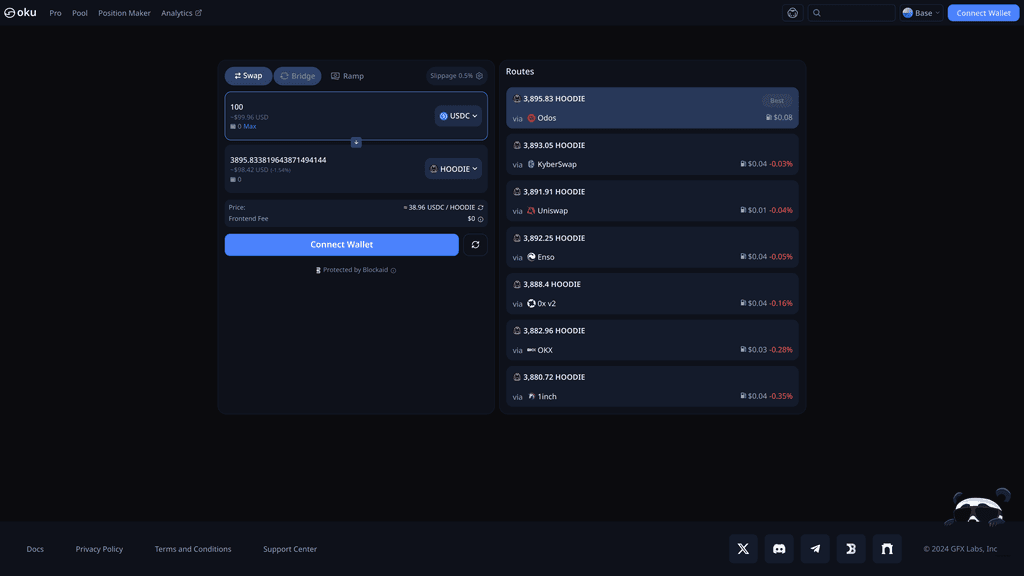Go to Position Maker
This screenshot has height=576, width=1024.
[x=124, y=13]
